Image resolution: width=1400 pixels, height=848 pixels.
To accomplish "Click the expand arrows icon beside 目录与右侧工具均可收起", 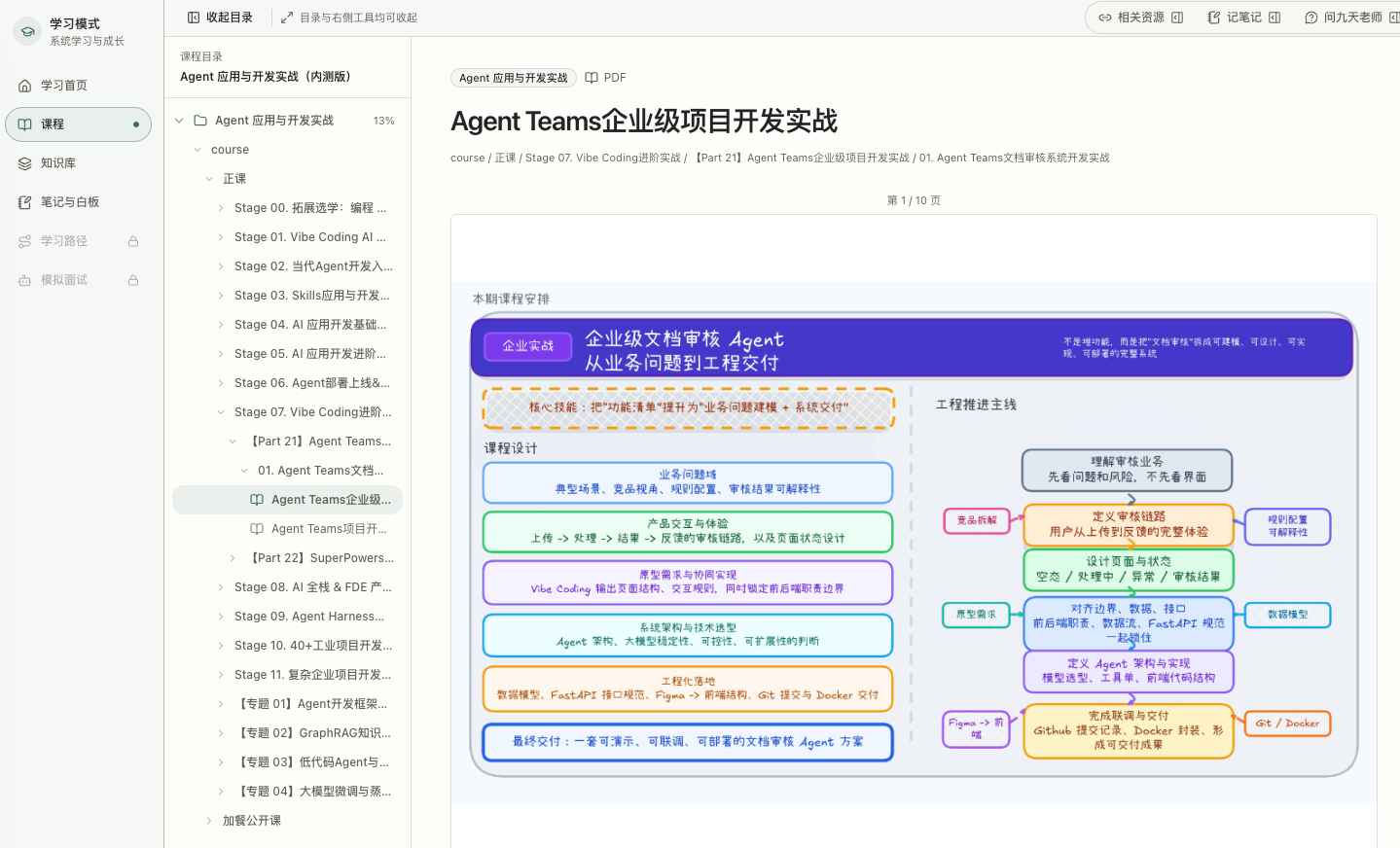I will 287,18.
